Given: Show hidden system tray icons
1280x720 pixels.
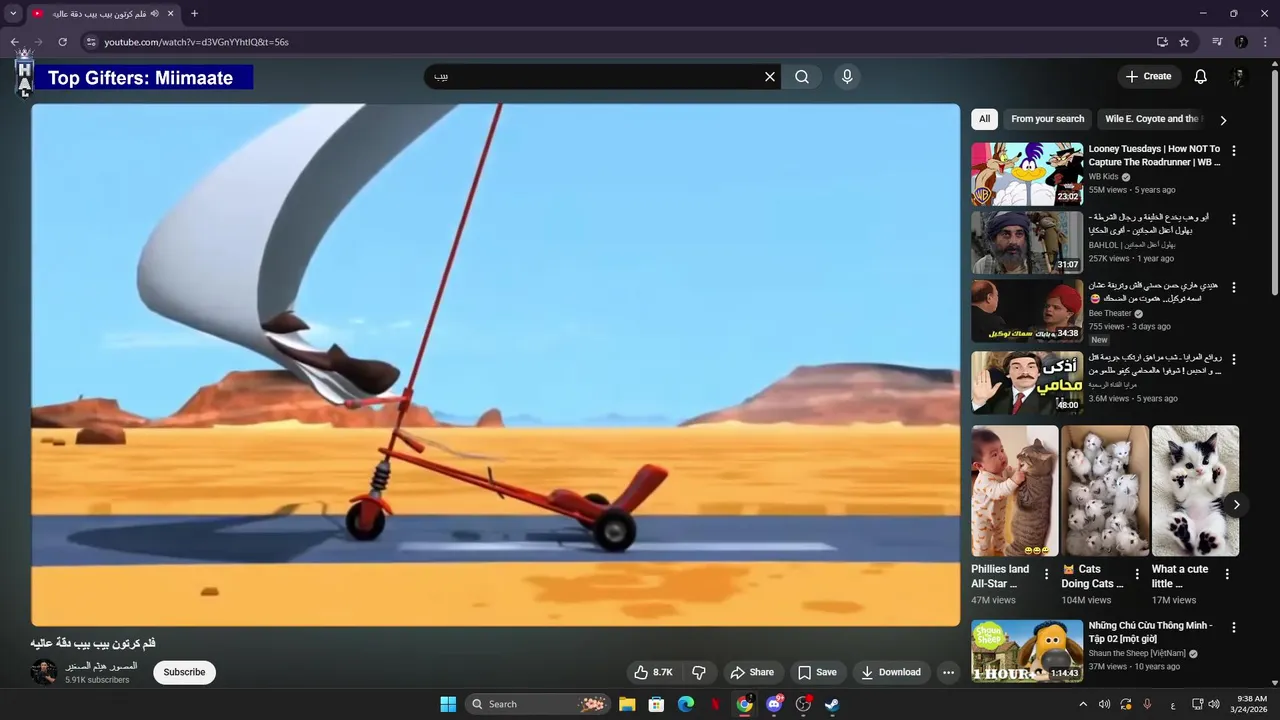Looking at the screenshot, I should [1082, 704].
